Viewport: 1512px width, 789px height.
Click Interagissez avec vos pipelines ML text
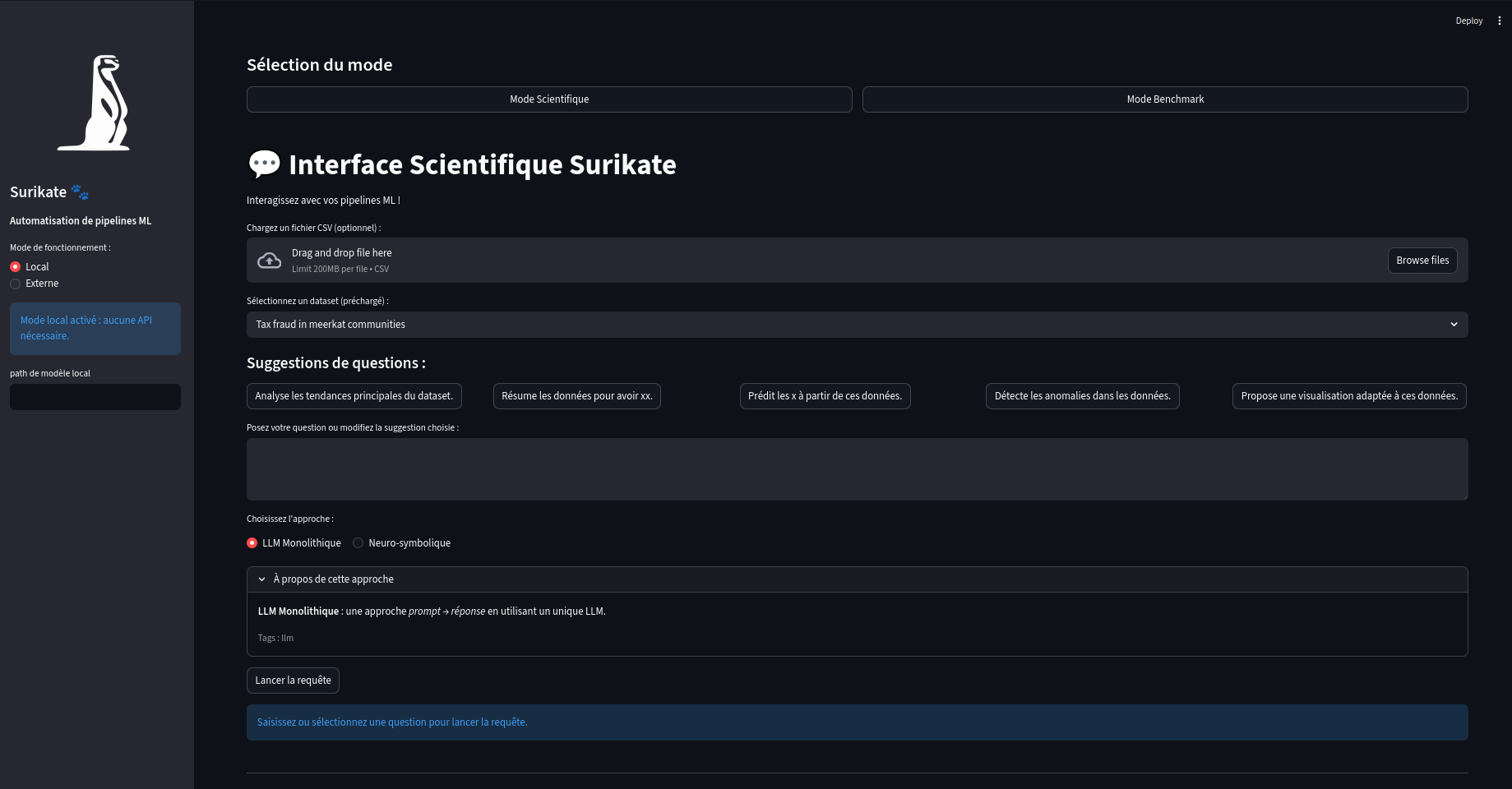tap(323, 201)
